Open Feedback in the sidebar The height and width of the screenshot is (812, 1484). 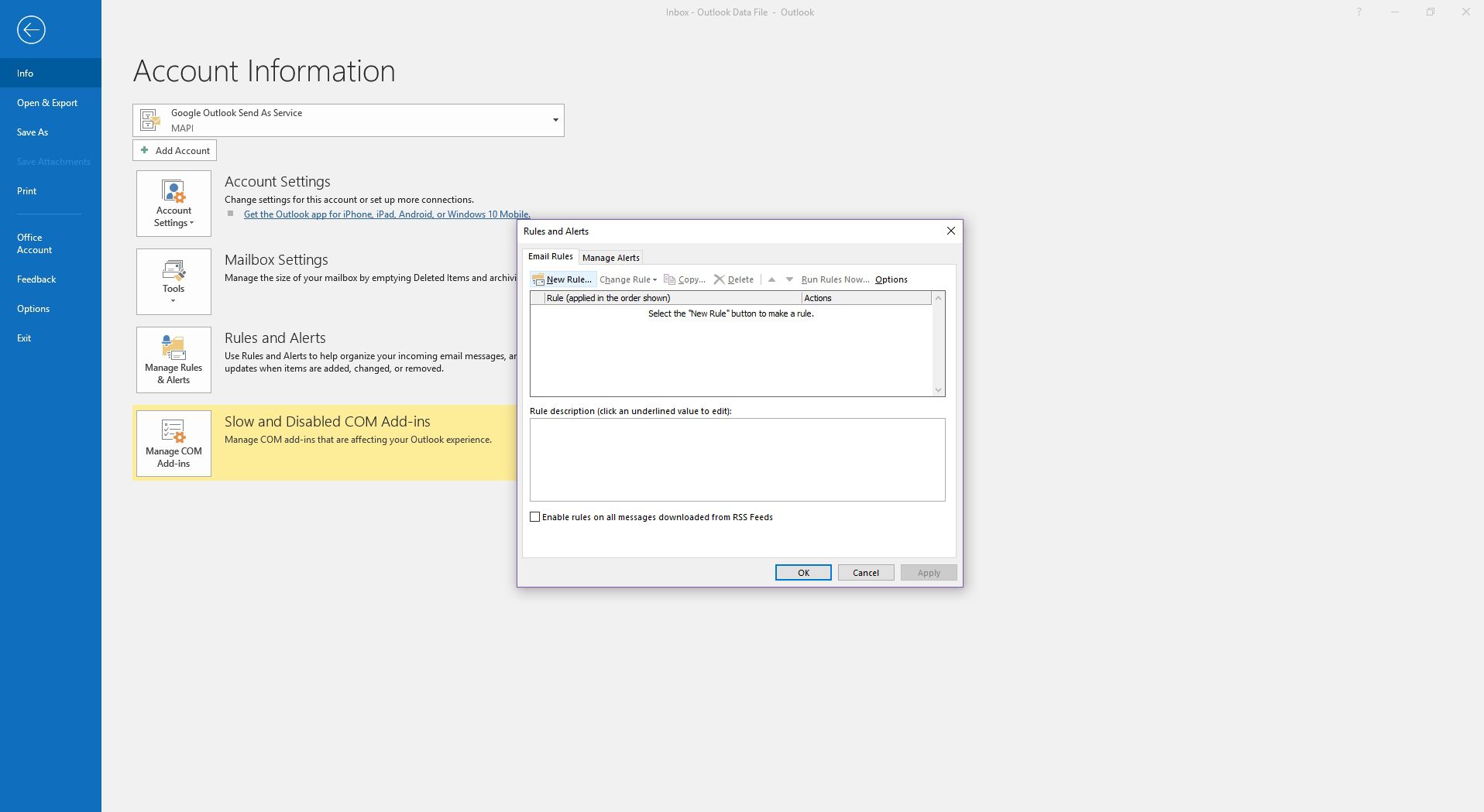pos(50,279)
